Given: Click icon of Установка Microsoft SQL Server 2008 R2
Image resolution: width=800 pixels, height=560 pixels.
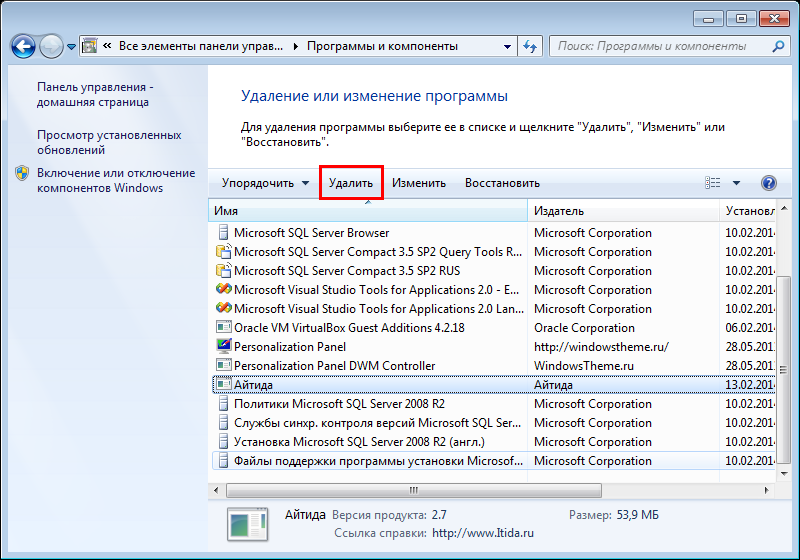Looking at the screenshot, I should tap(223, 441).
